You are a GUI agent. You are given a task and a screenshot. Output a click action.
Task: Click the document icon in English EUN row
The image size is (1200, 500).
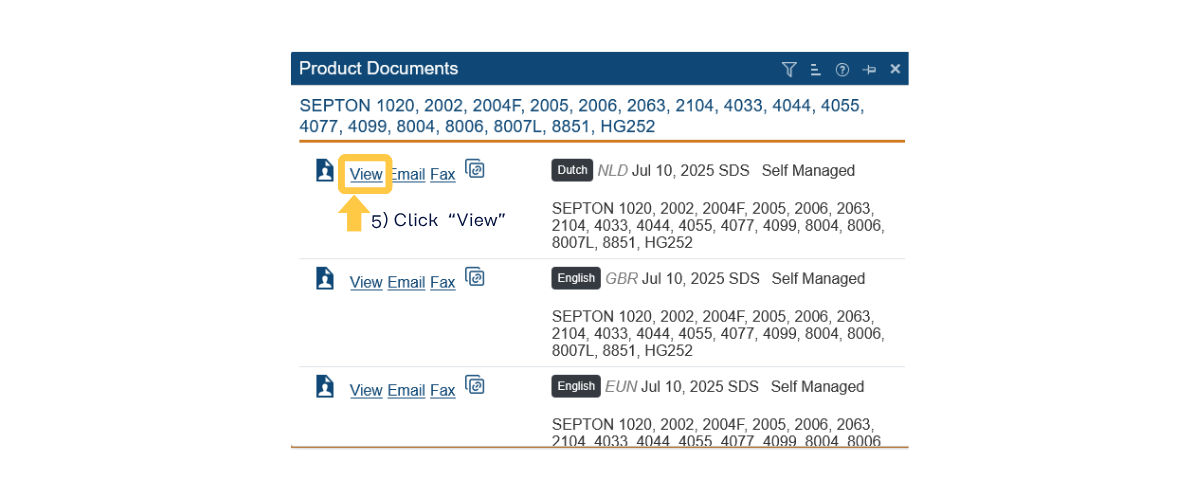[324, 386]
